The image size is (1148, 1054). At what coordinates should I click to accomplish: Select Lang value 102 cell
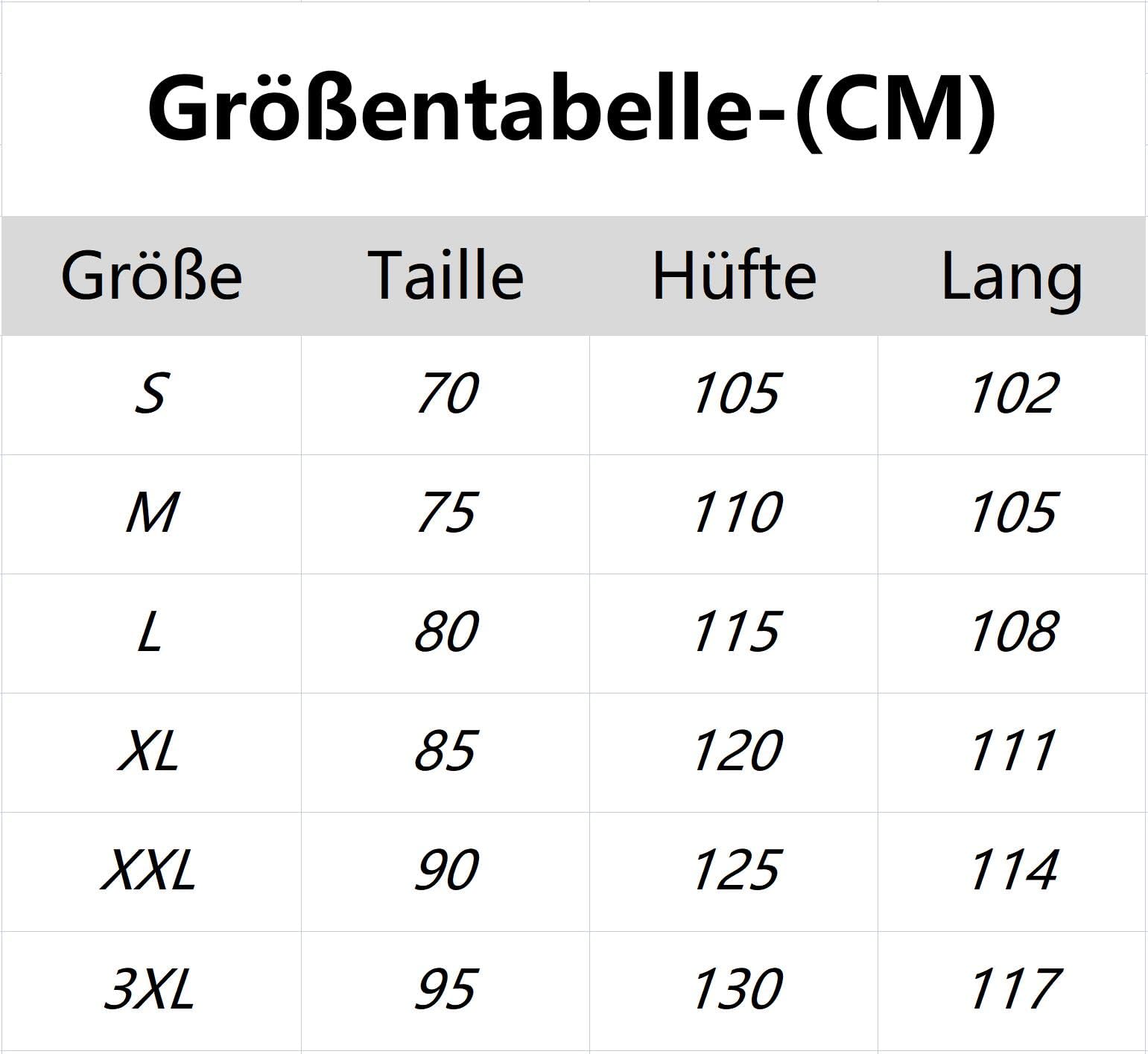coord(1012,395)
